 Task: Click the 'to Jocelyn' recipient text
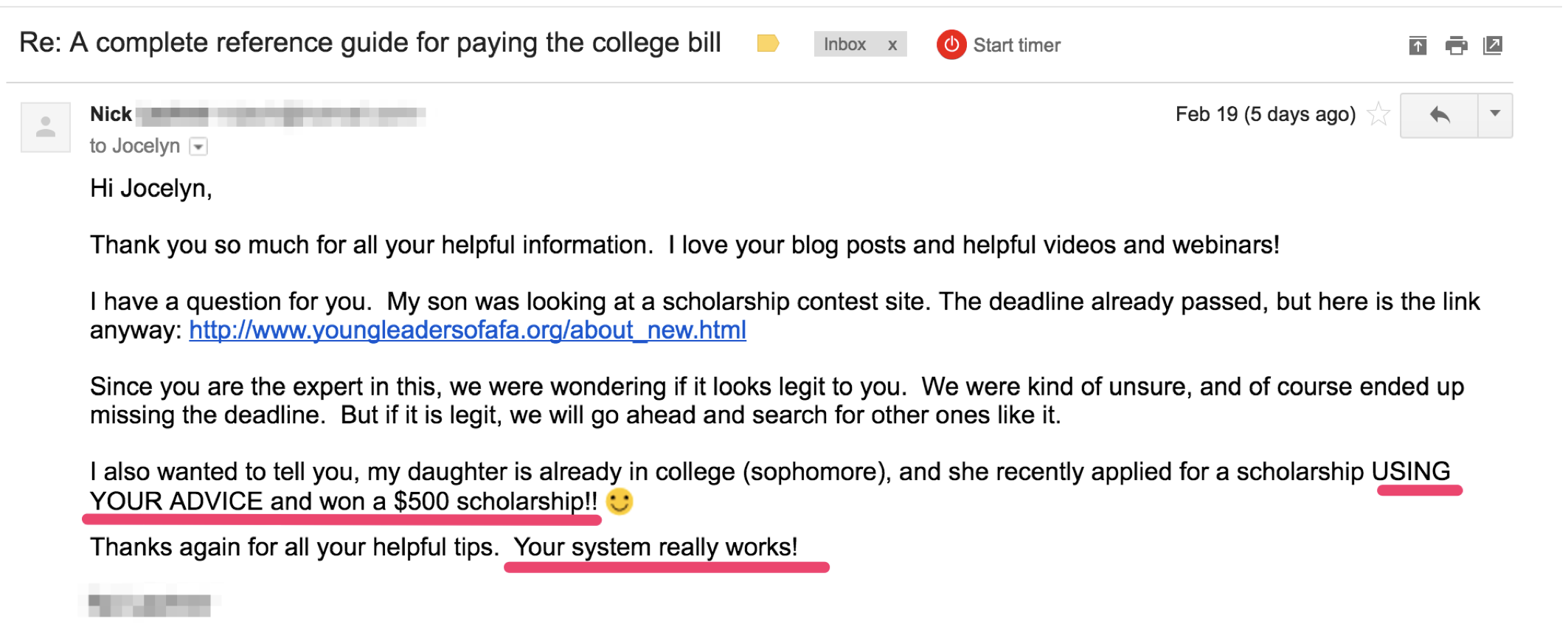pos(135,146)
